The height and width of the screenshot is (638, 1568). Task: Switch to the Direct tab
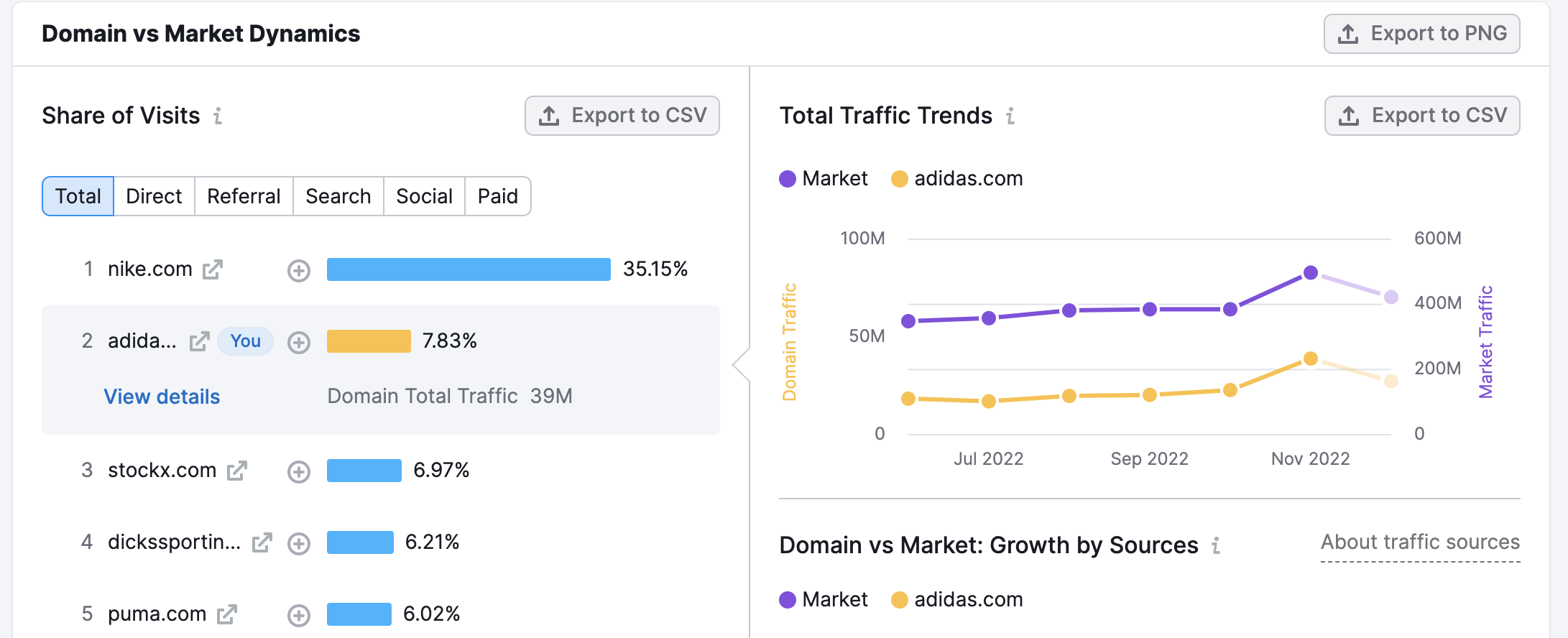coord(154,196)
